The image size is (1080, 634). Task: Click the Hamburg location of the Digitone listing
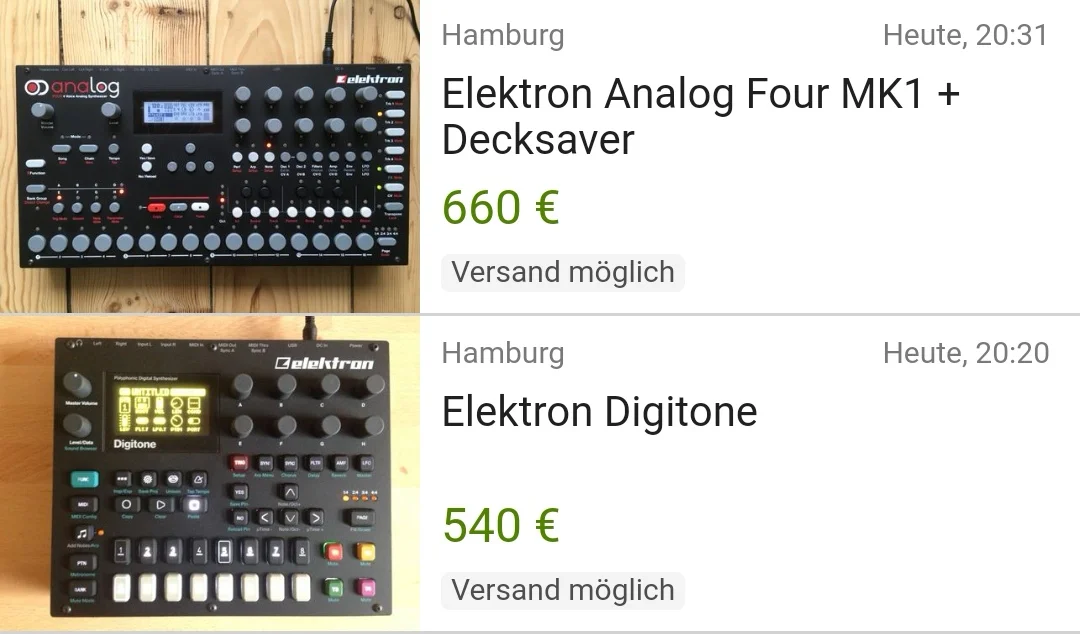503,353
